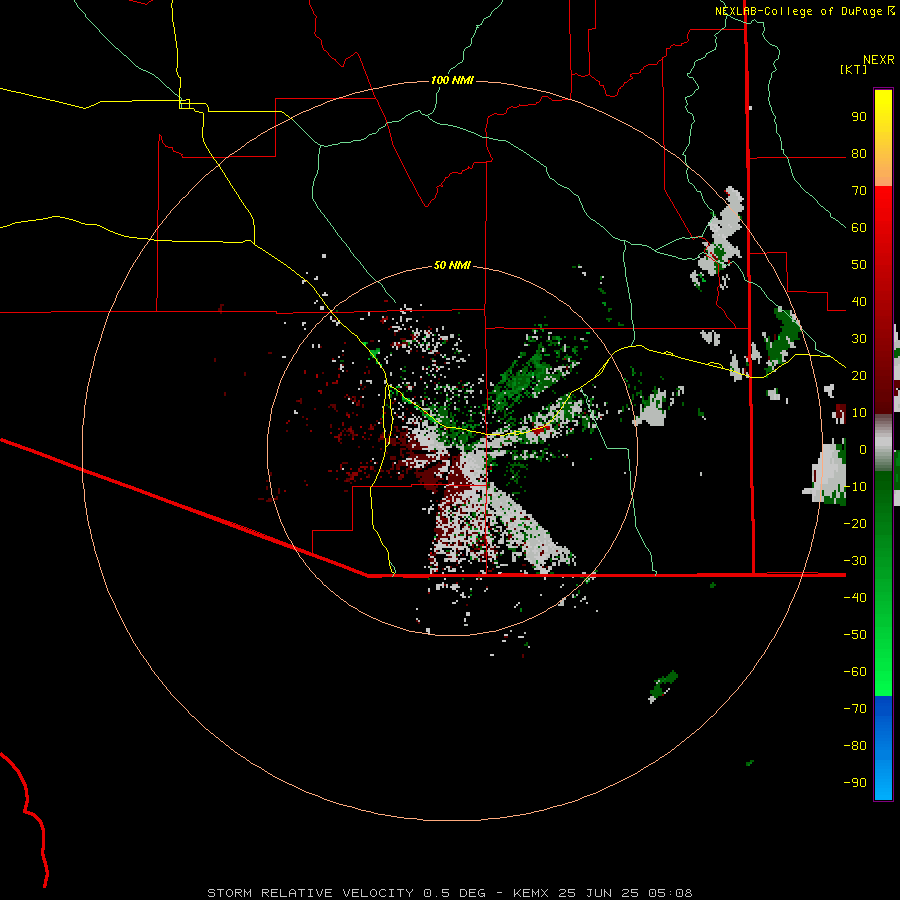Click the 70 value on the velocity scale
This screenshot has width=900, height=900.
859,191
